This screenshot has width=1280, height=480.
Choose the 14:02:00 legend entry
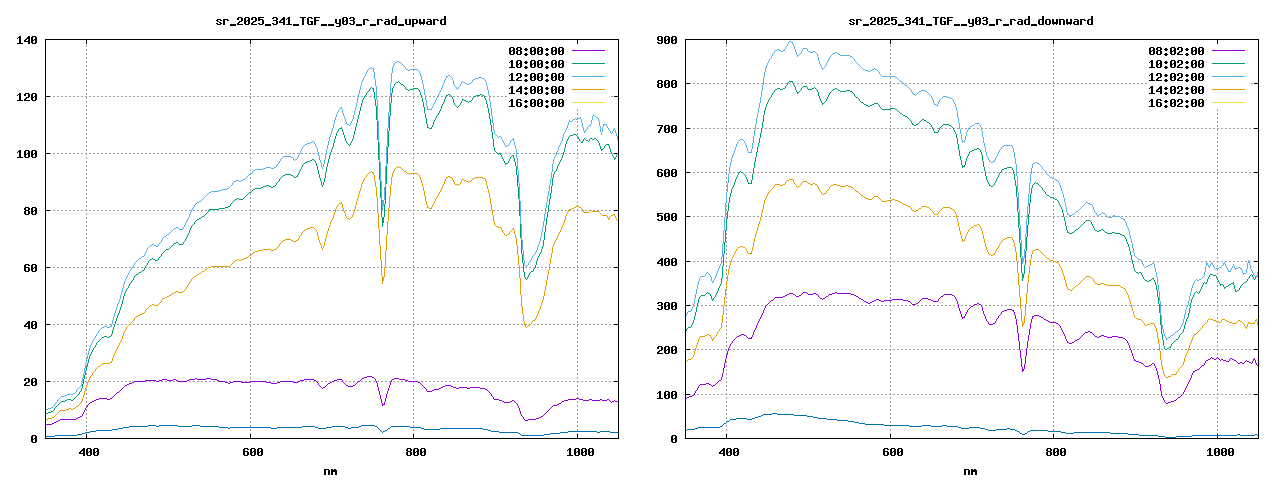click(x=1176, y=89)
